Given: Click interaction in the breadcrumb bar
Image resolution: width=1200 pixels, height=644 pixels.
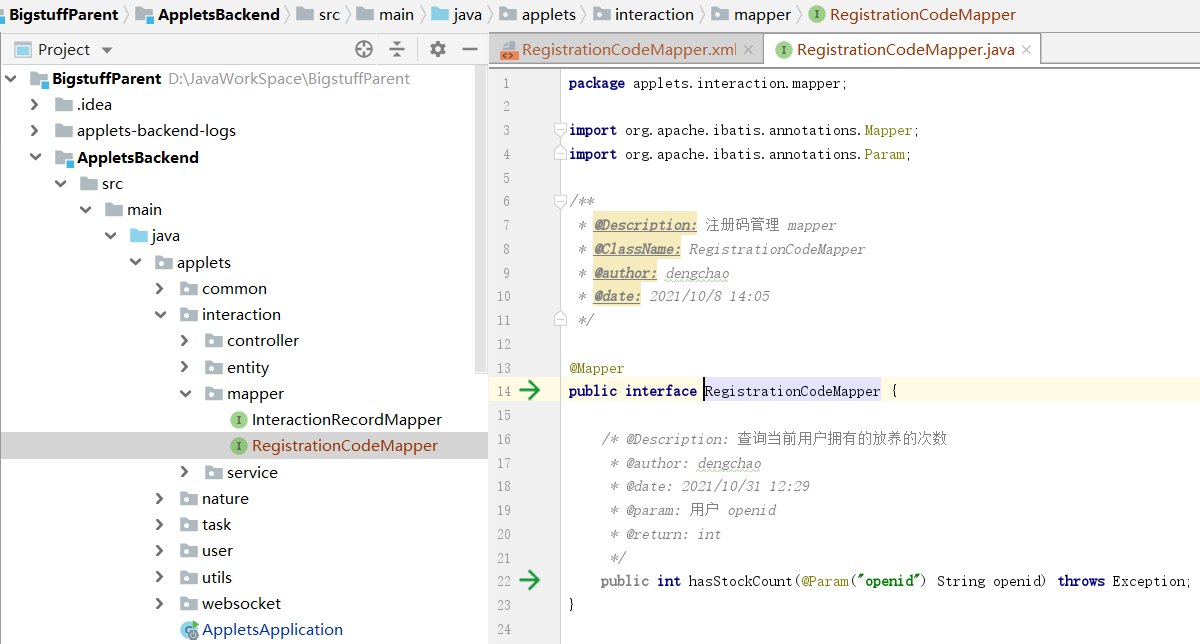Looking at the screenshot, I should click(x=654, y=14).
